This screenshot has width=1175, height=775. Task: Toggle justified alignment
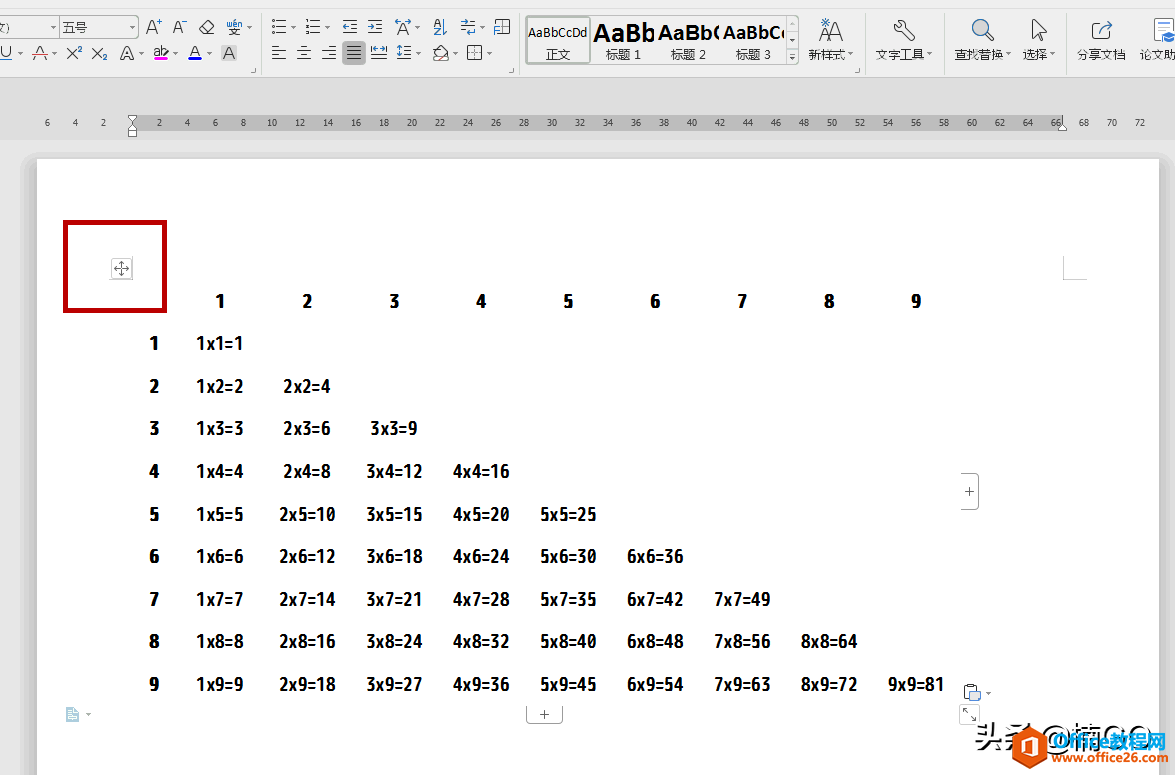point(354,53)
